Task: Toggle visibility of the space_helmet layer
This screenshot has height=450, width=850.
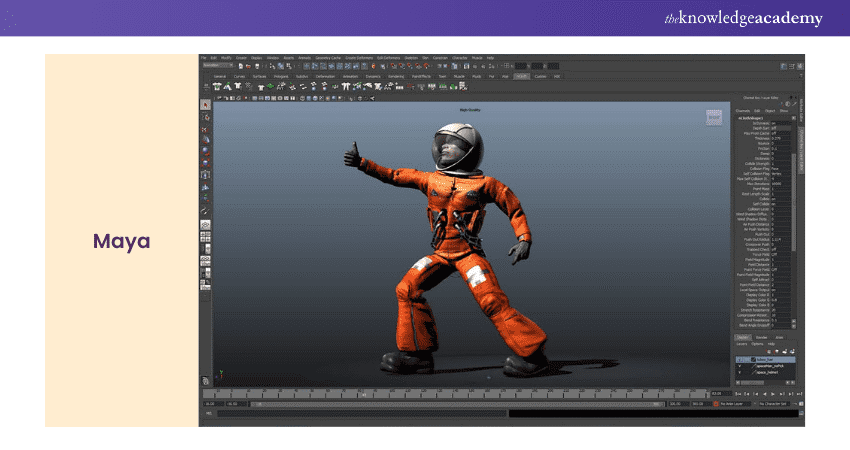Action: (738, 373)
